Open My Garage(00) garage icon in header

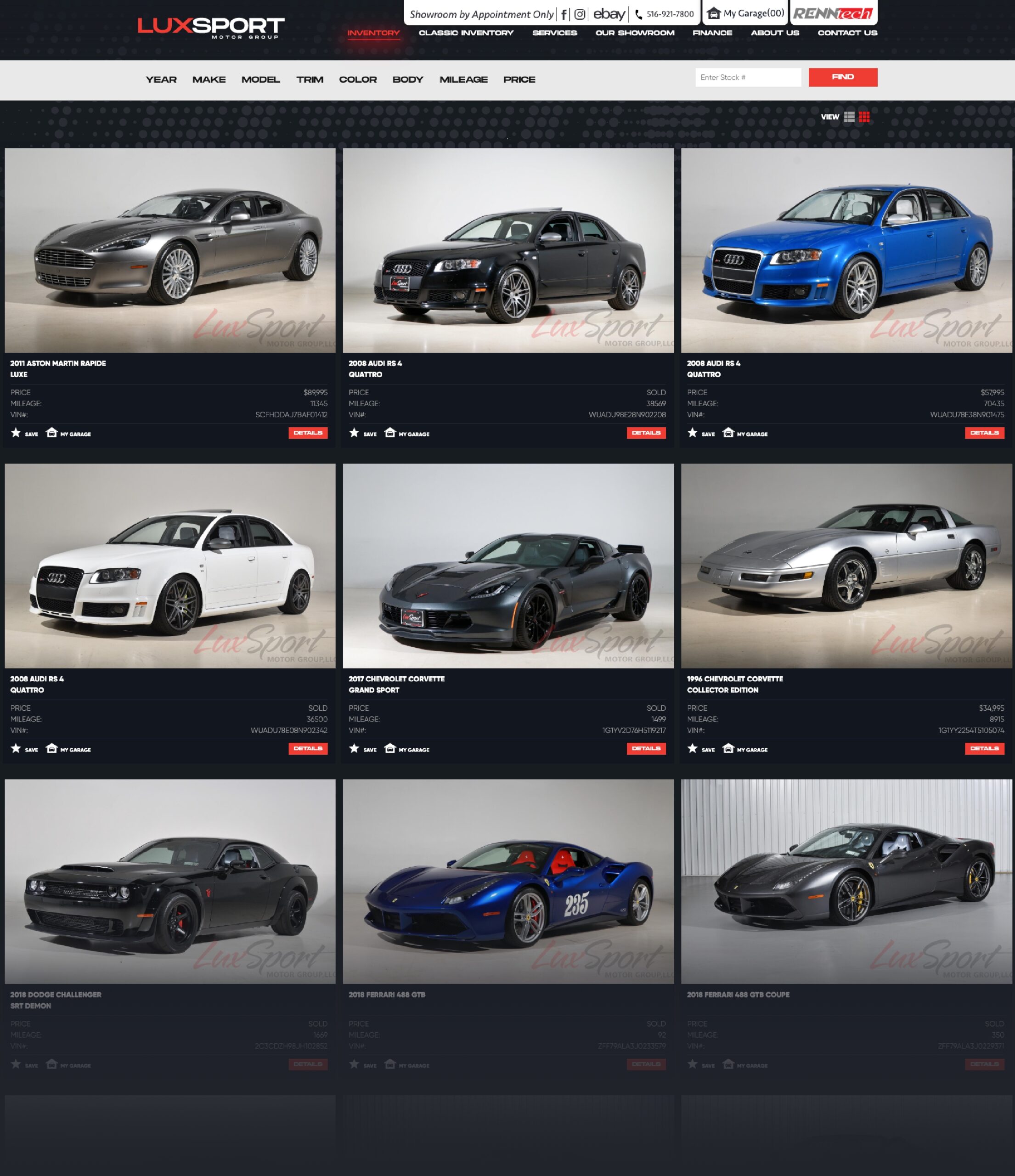coord(714,13)
